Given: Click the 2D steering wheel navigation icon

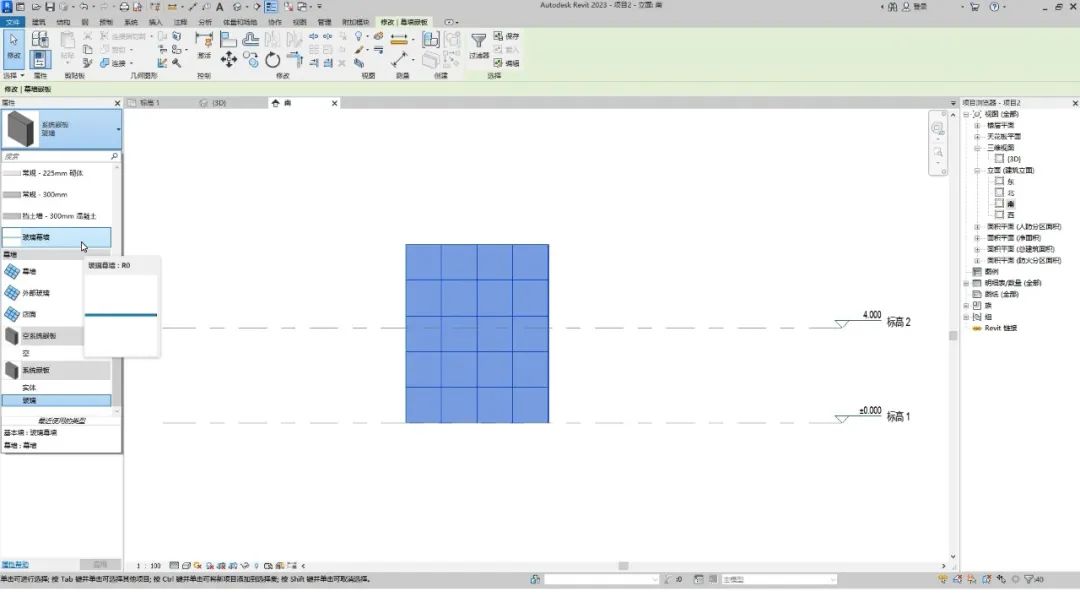Looking at the screenshot, I should (x=937, y=129).
